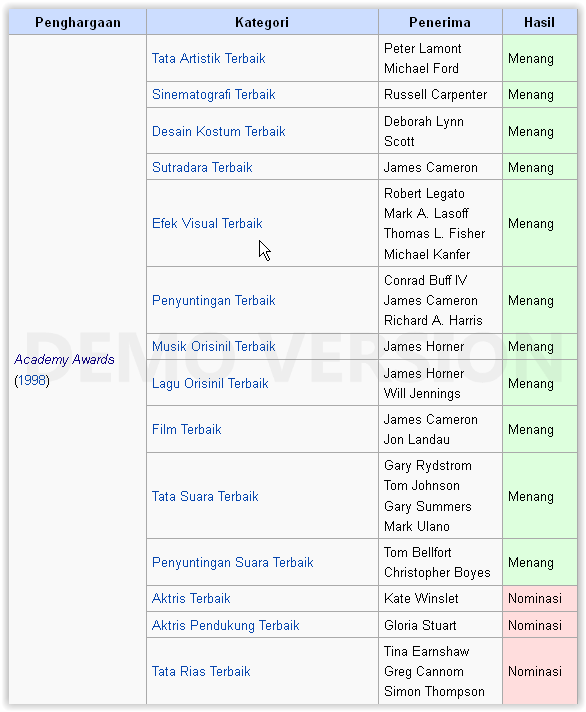
Task: Click the Penyuntingan Suara Terbaik link
Action: coord(232,563)
